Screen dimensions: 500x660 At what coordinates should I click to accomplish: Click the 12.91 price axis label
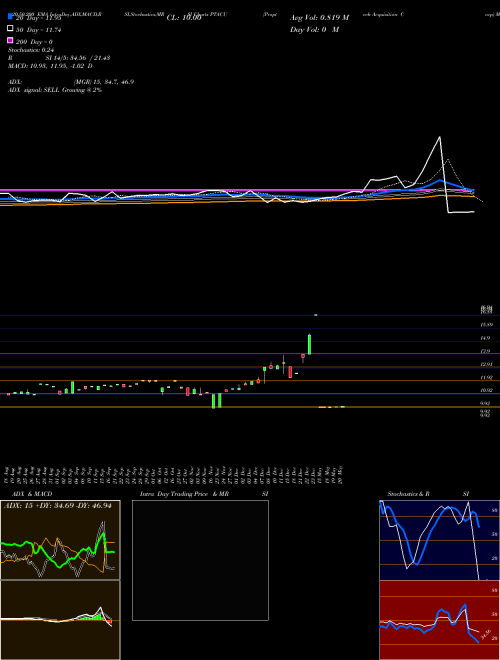(486, 364)
